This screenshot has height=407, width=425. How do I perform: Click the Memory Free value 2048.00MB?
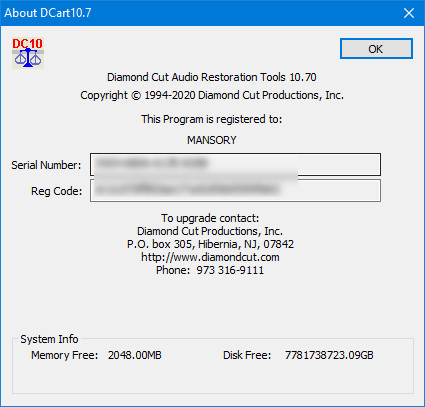(135, 355)
